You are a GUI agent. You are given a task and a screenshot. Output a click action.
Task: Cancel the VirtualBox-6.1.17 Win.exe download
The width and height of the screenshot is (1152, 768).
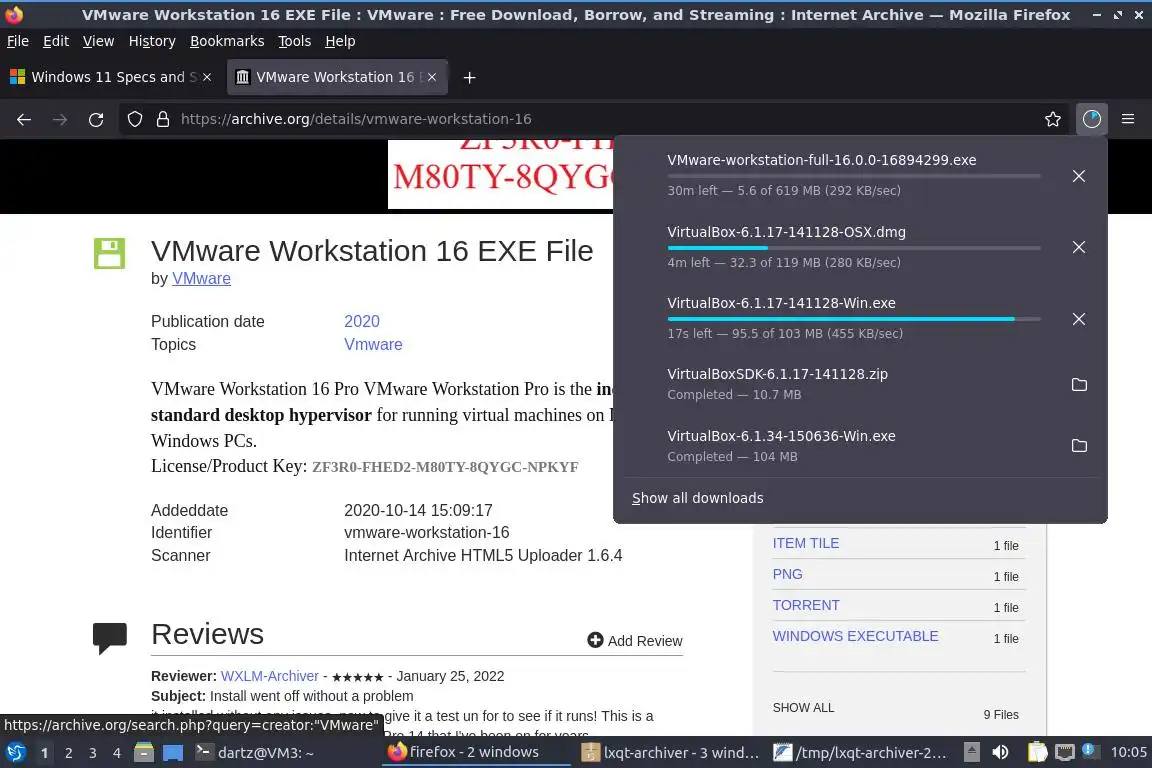[1079, 319]
